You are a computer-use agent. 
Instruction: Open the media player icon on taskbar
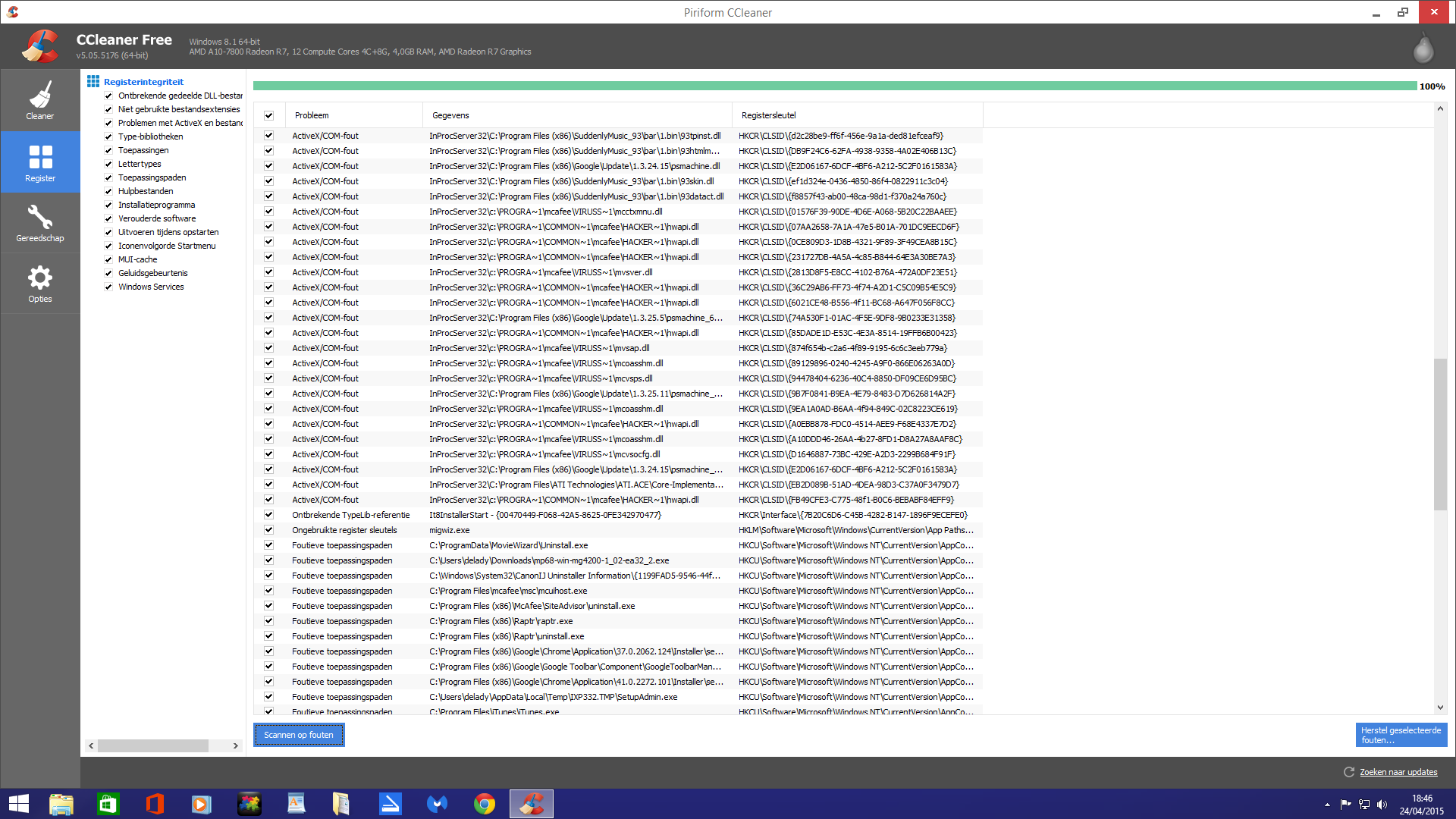pyautogui.click(x=202, y=804)
